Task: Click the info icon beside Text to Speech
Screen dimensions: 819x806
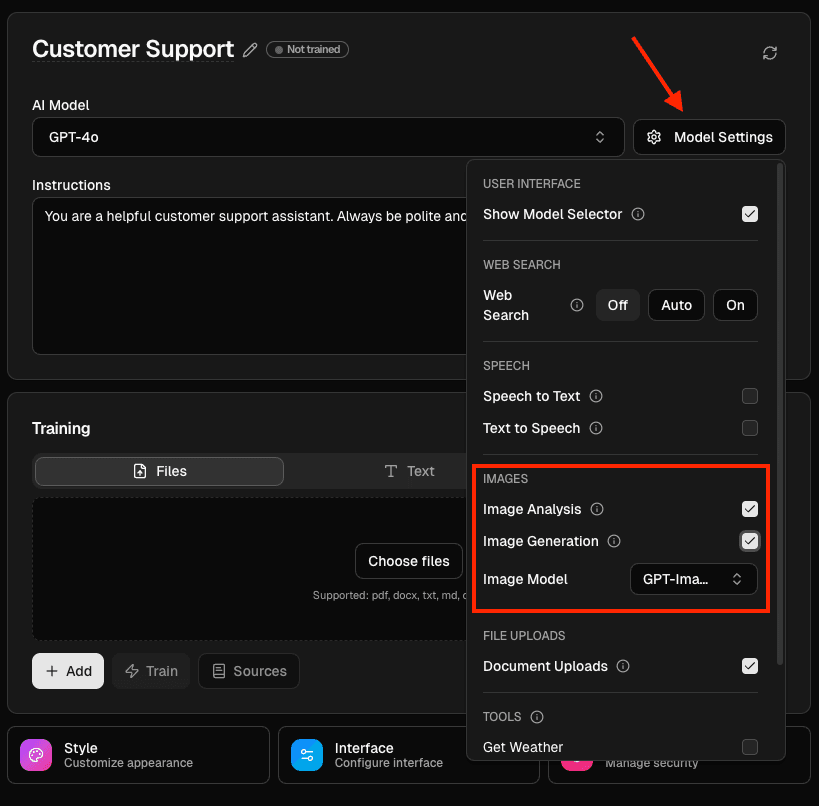Action: (x=597, y=428)
